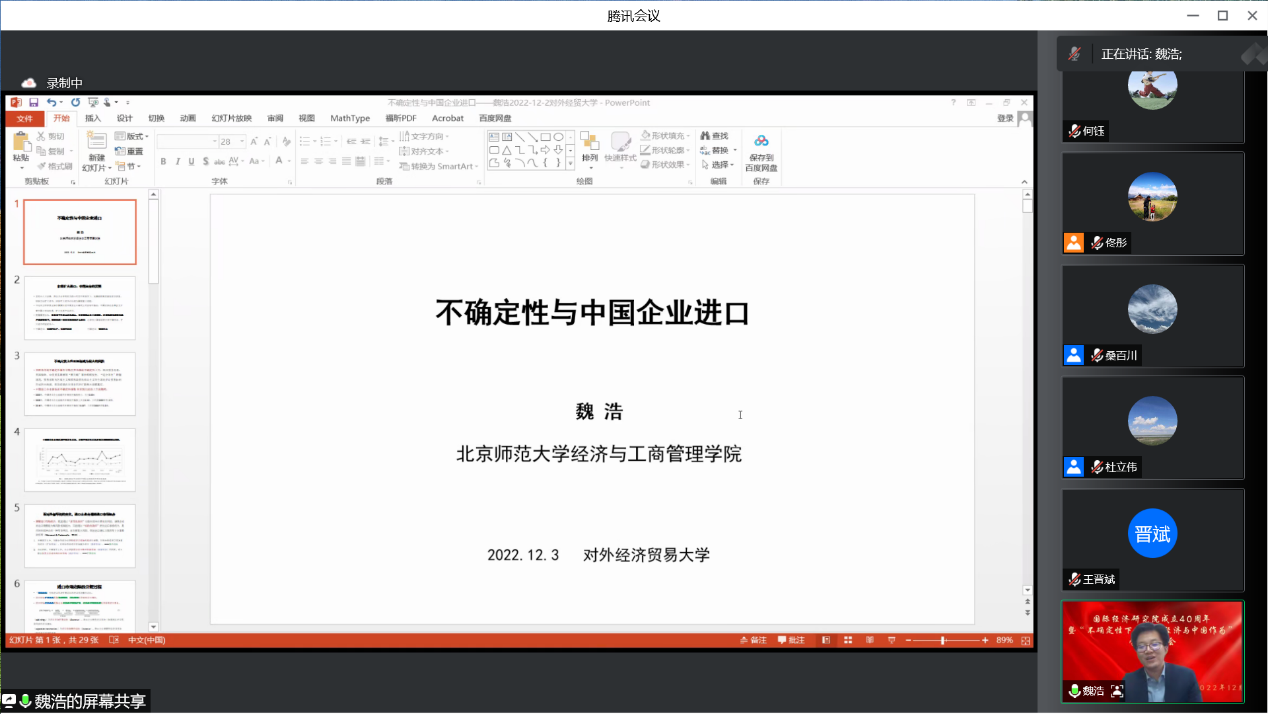Click the Arrange shapes icon
Image resolution: width=1268 pixels, height=714 pixels.
click(589, 142)
